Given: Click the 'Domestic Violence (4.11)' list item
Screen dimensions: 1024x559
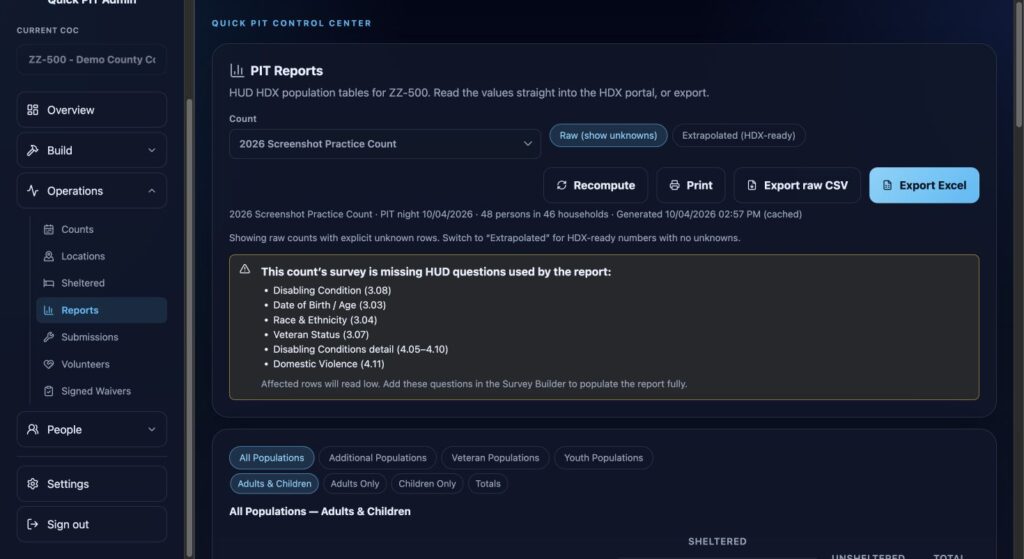Looking at the screenshot, I should point(328,364).
